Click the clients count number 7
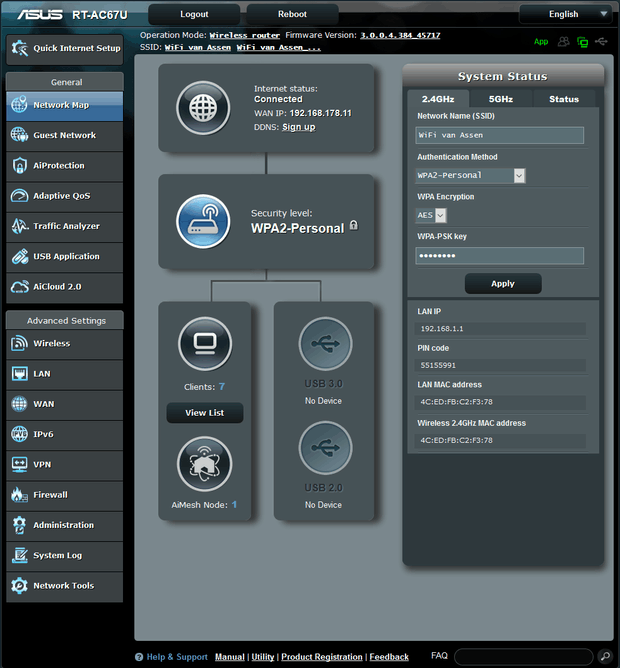Viewport: 620px width, 668px height. (222, 386)
